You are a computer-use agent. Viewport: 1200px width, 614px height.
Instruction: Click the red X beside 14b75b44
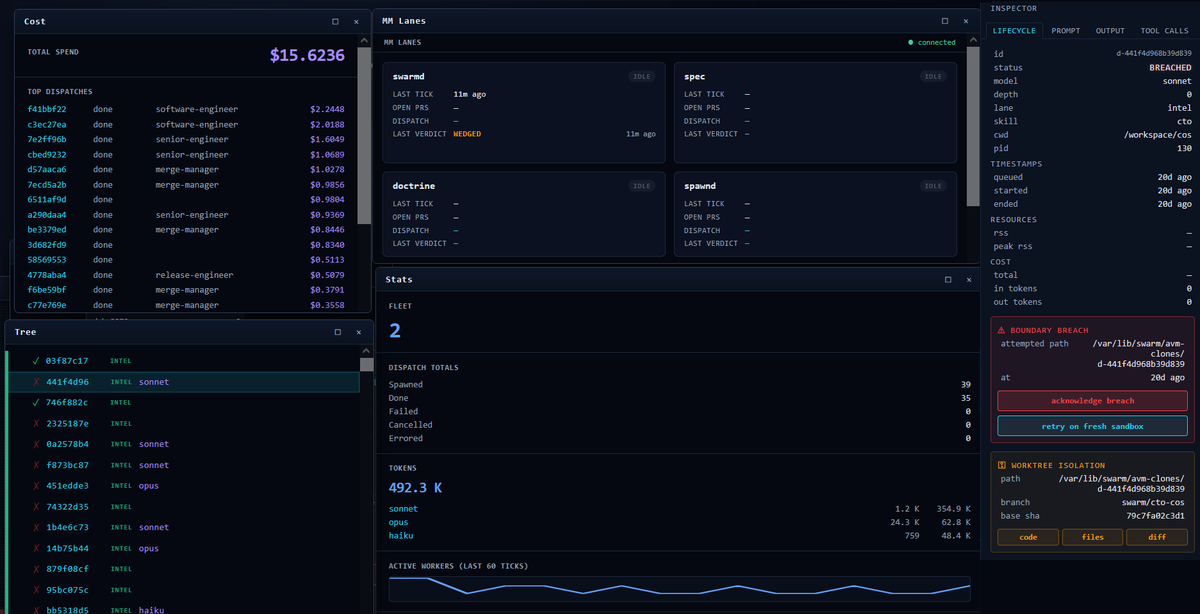(36, 548)
